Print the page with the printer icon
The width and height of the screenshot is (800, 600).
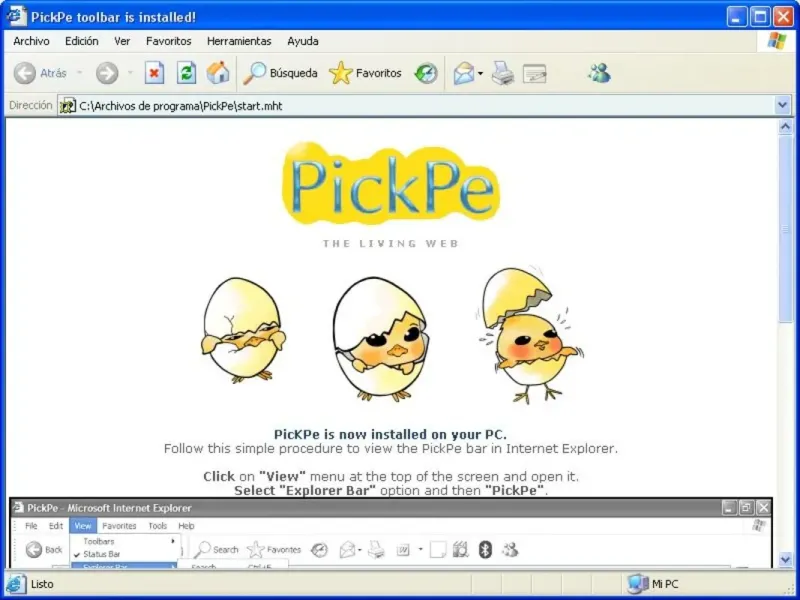503,73
